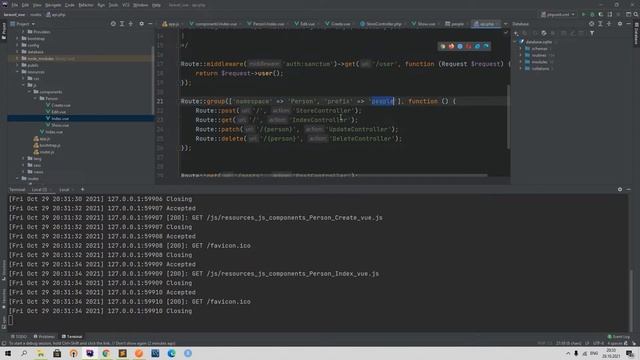Open Windows Start menu
Viewport: 640px width, 360px height.
tap(8, 353)
